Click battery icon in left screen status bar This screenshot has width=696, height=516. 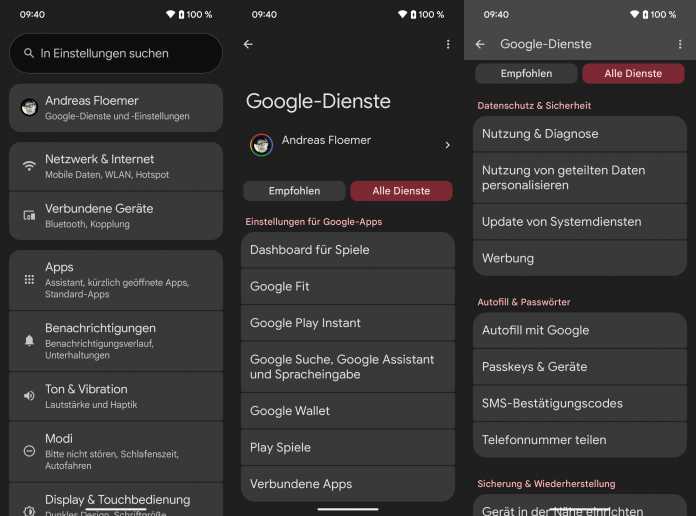[181, 15]
